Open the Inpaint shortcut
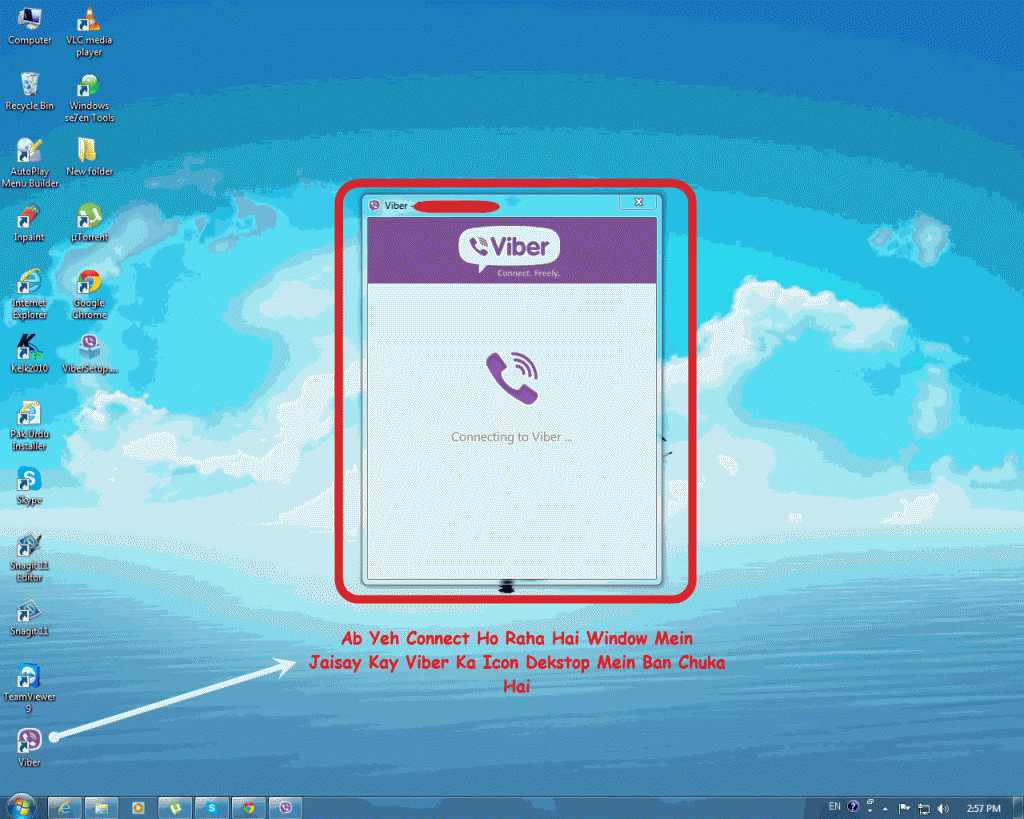Image resolution: width=1024 pixels, height=819 pixels. [29, 223]
